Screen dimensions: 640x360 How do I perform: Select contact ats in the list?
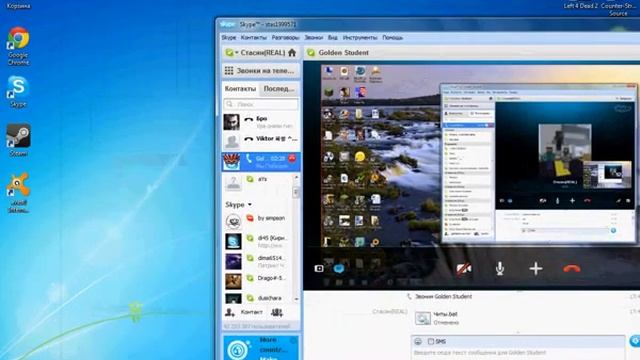point(257,182)
